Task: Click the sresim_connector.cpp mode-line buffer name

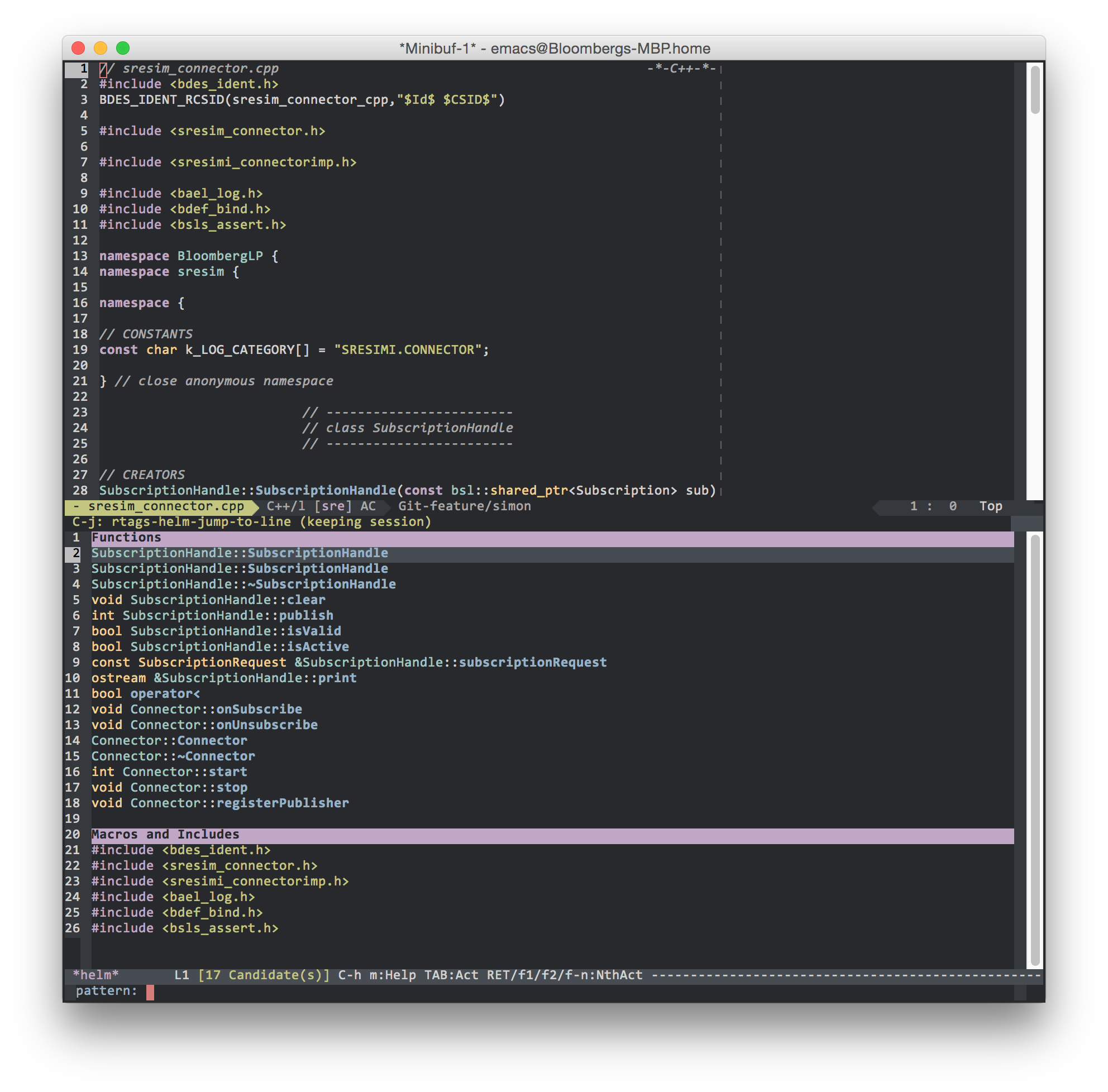Action: (166, 506)
